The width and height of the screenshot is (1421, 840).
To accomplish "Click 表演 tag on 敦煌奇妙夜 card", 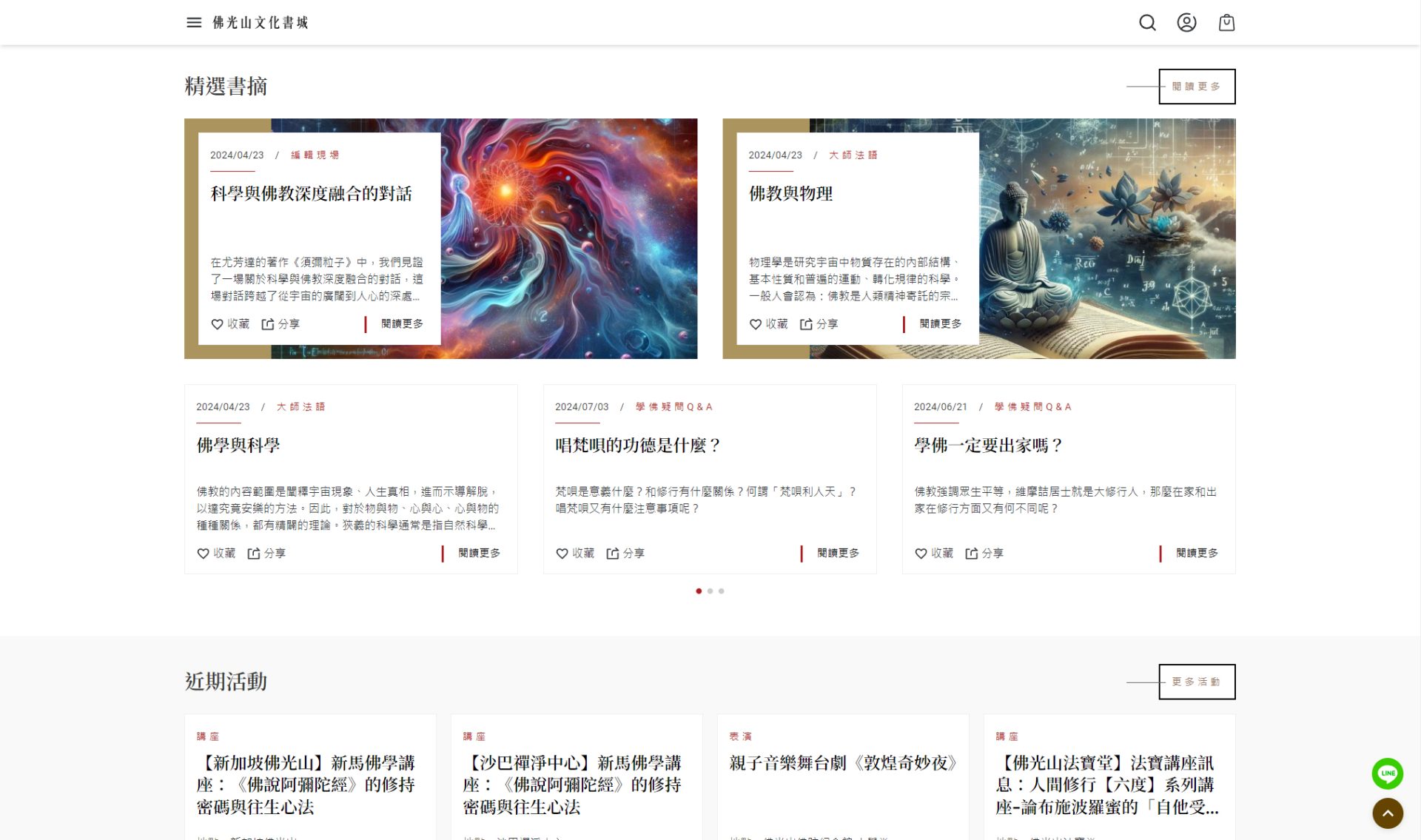I will coord(740,736).
